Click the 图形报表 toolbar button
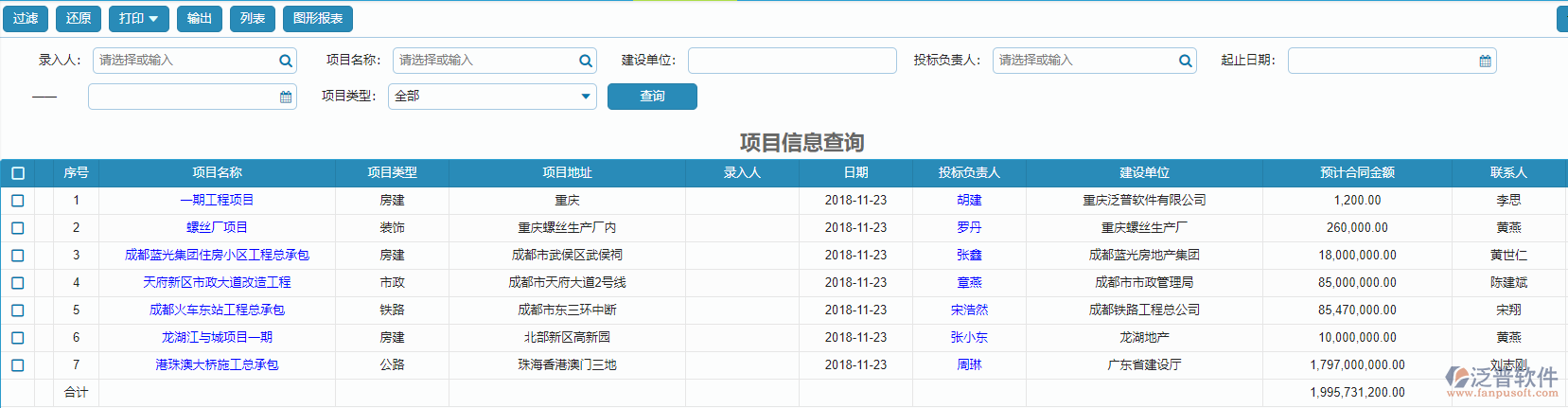Screen dimensions: 1568x408 (x=318, y=18)
